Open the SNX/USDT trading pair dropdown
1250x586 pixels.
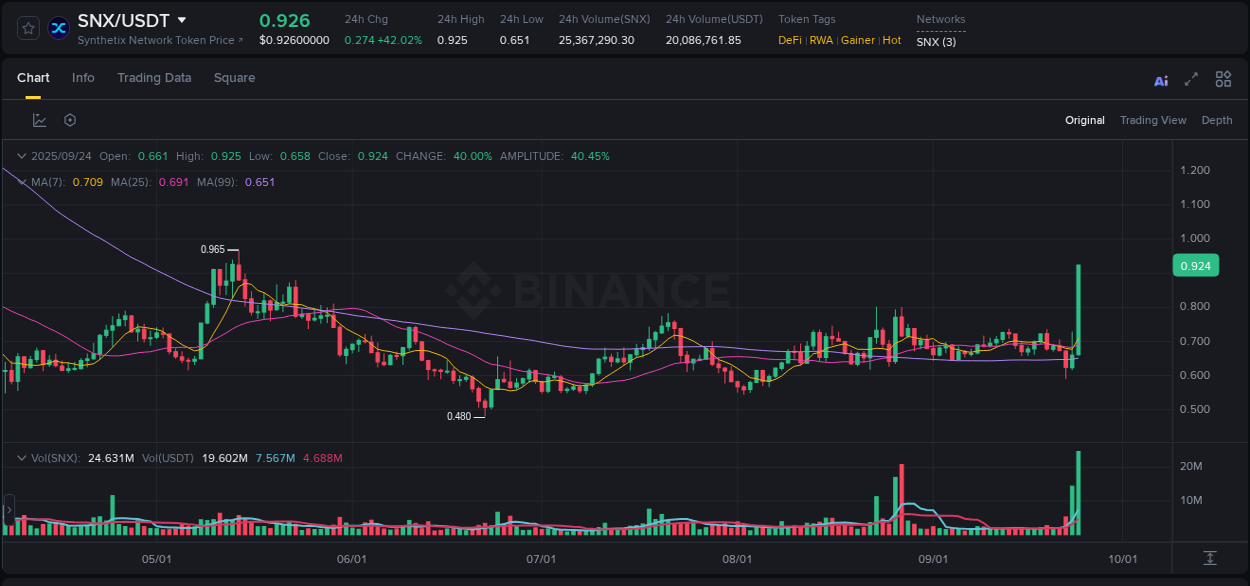[x=181, y=19]
